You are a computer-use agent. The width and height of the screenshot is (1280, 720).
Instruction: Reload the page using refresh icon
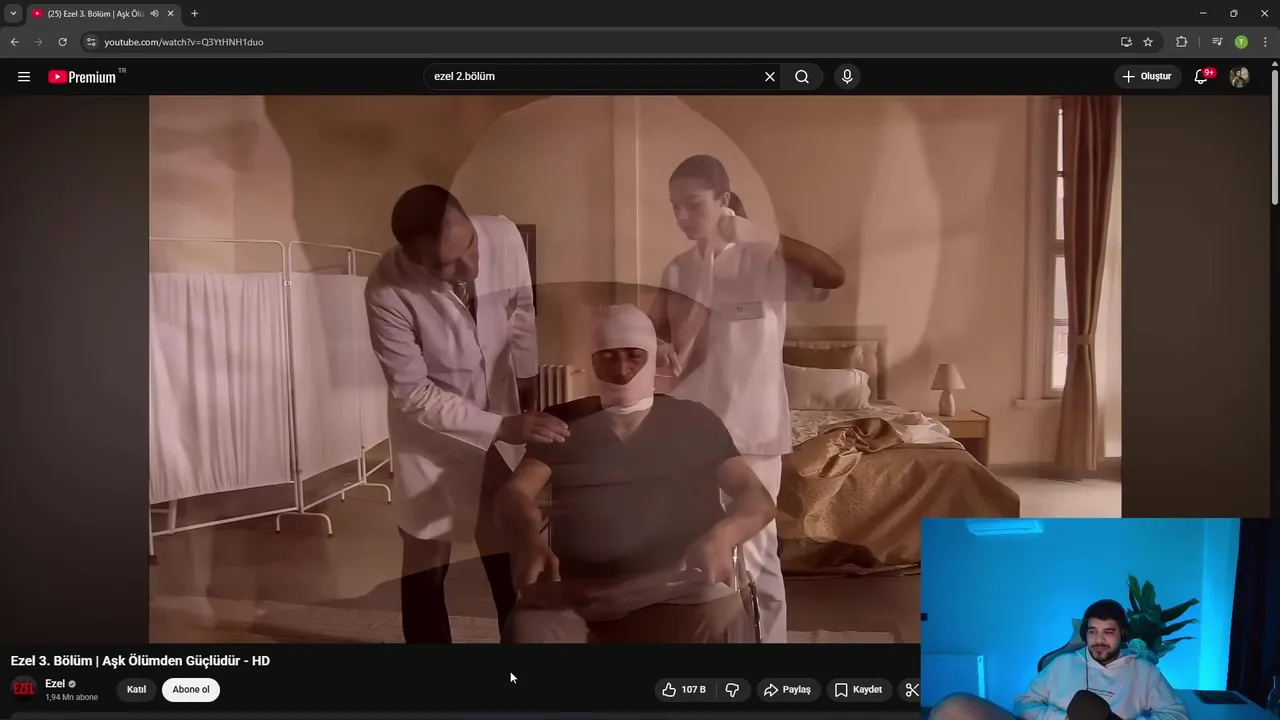coord(62,42)
